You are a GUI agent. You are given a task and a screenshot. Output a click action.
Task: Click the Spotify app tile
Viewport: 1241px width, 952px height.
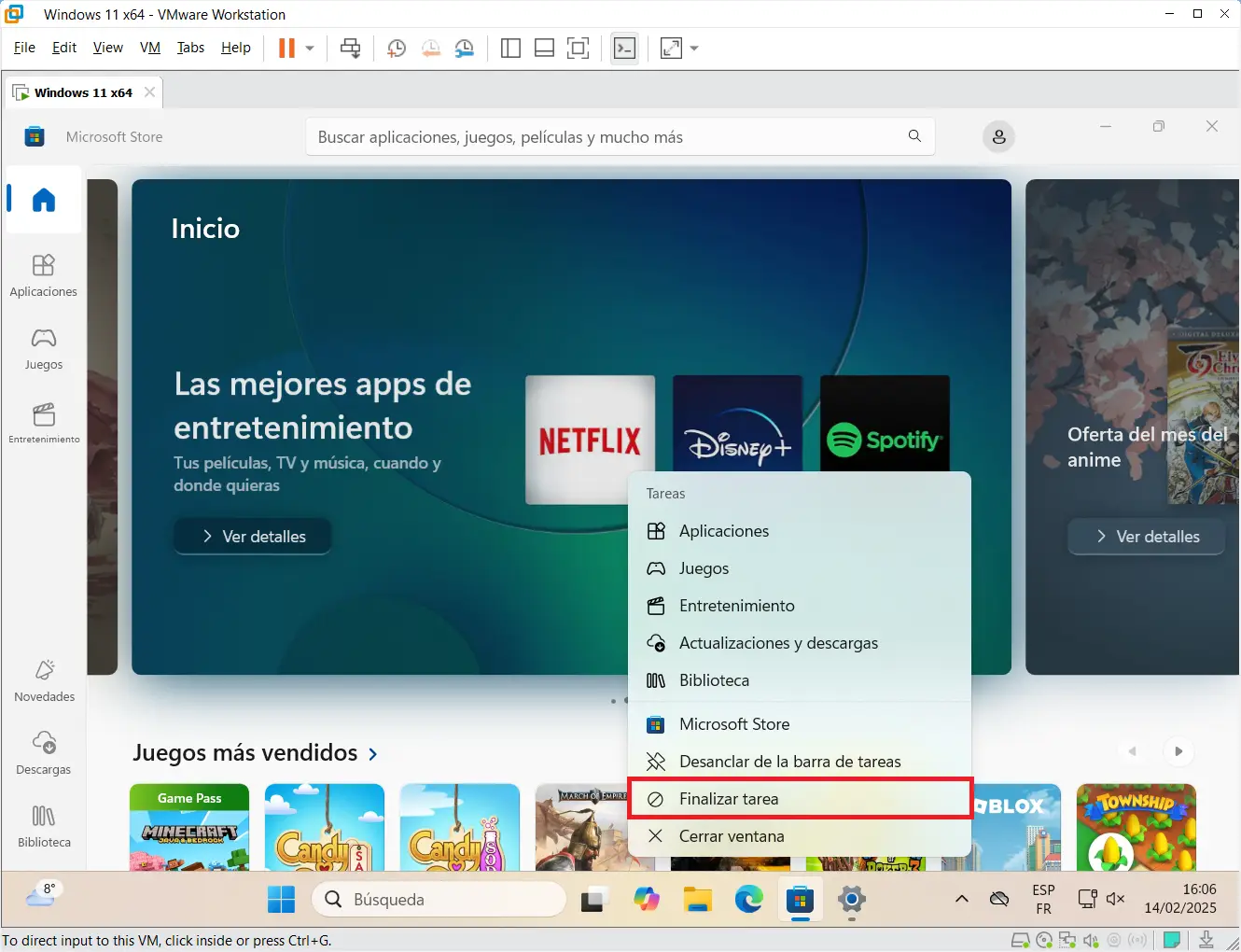885,424
